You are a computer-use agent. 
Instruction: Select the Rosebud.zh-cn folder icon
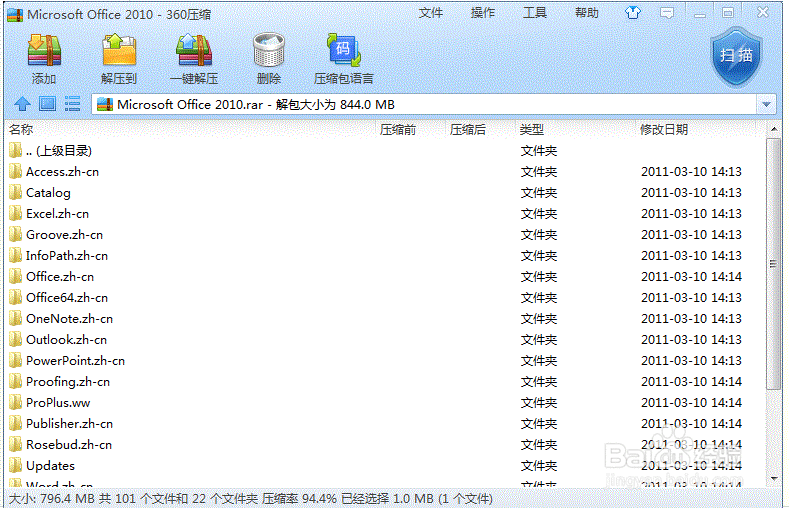pos(16,445)
